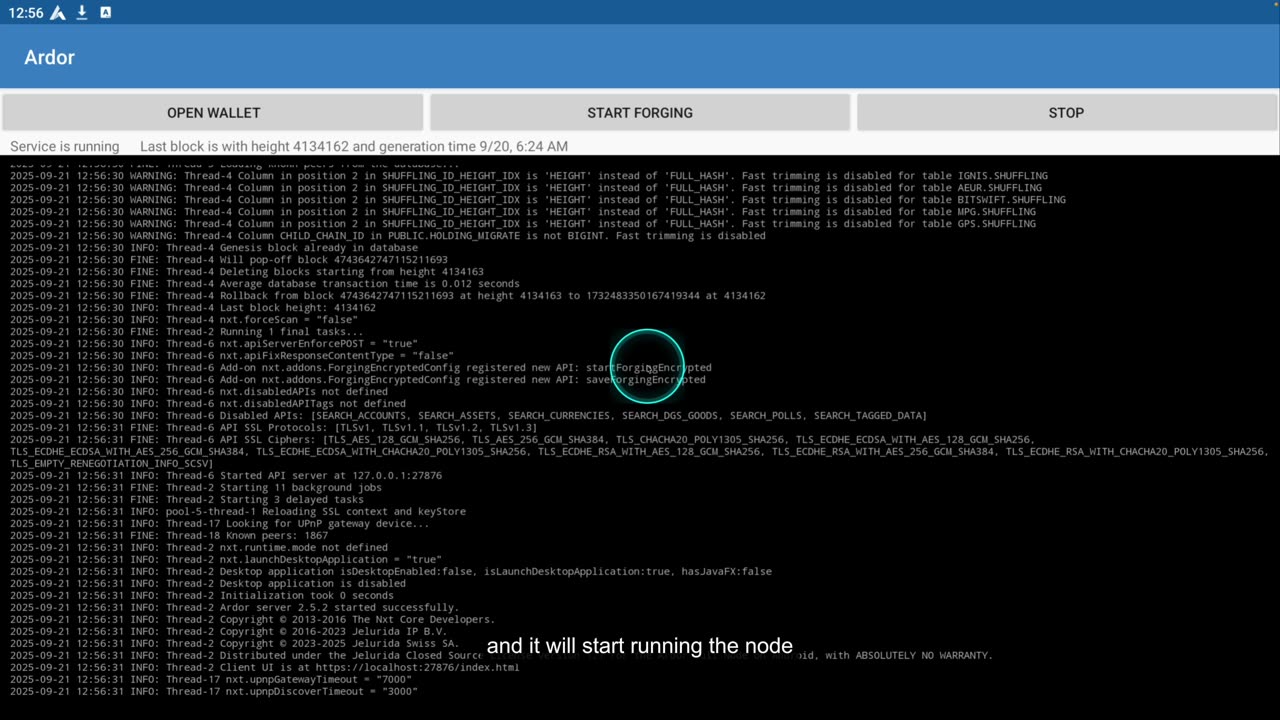Viewport: 1280px width, 720px height.
Task: Select log line 'nxt.forceScan = "false"'
Action: pyautogui.click(x=184, y=320)
